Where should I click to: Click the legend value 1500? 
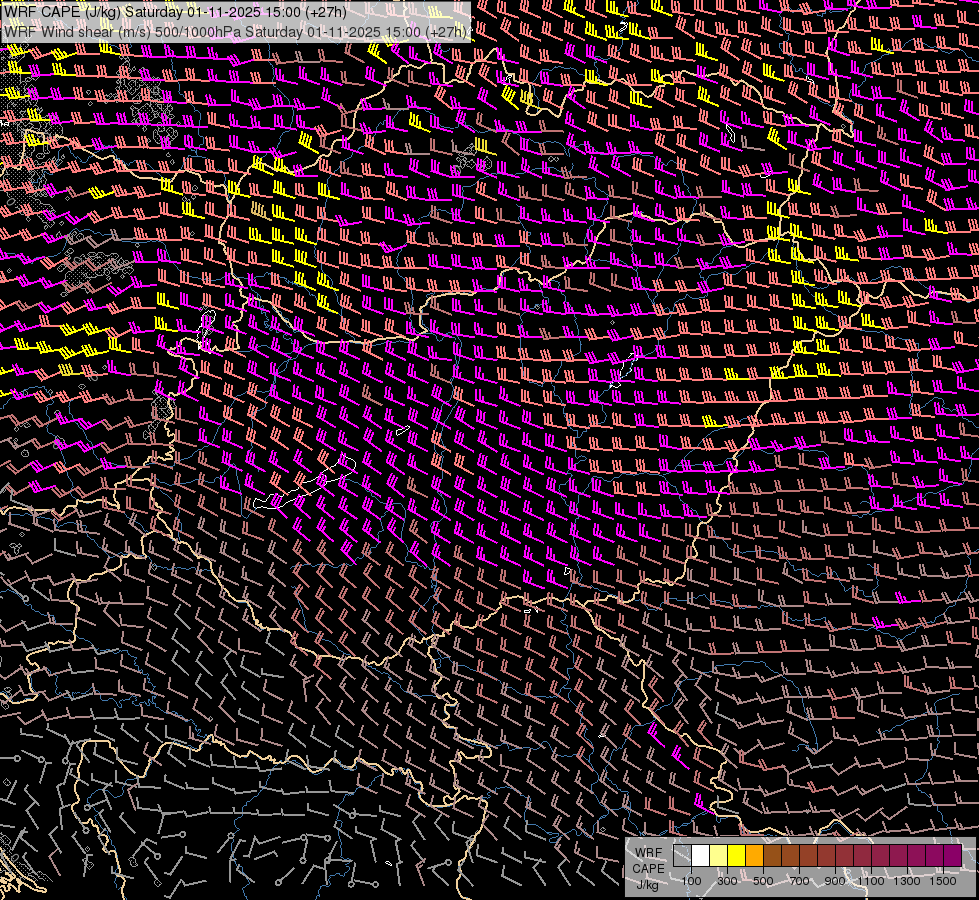tap(943, 881)
